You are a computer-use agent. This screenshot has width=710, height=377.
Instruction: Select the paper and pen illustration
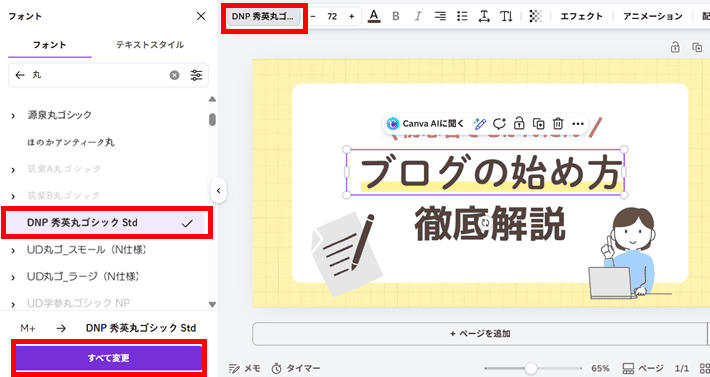click(x=347, y=254)
